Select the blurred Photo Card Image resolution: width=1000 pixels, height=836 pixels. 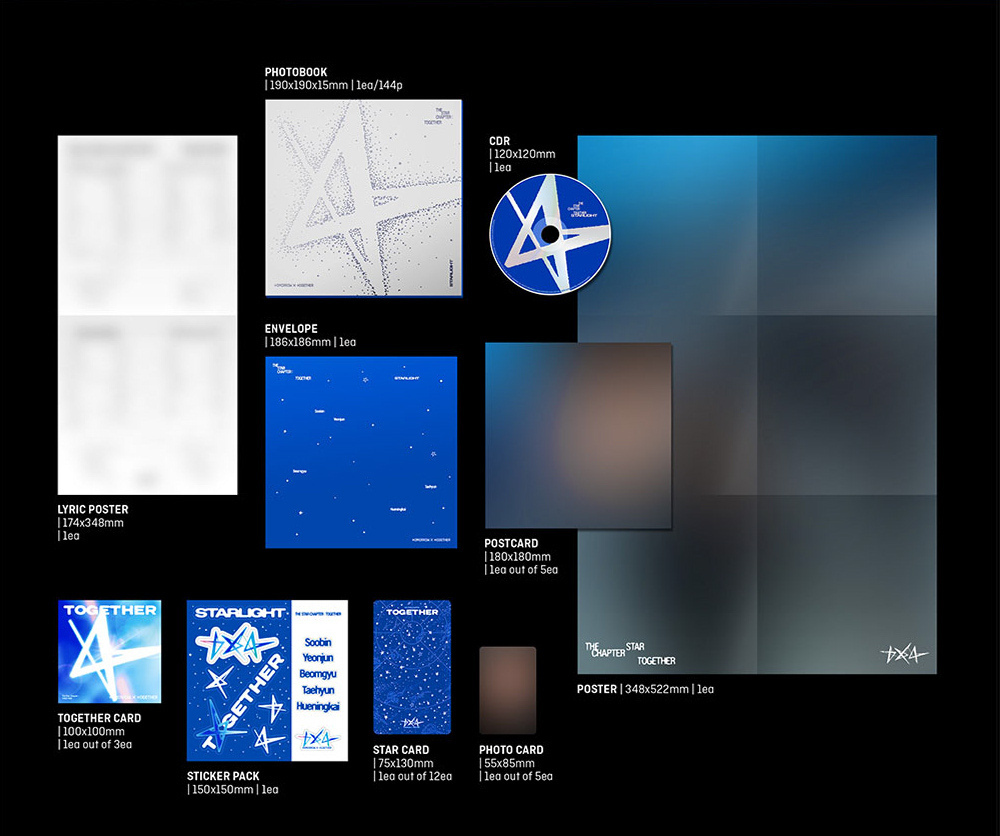point(508,690)
